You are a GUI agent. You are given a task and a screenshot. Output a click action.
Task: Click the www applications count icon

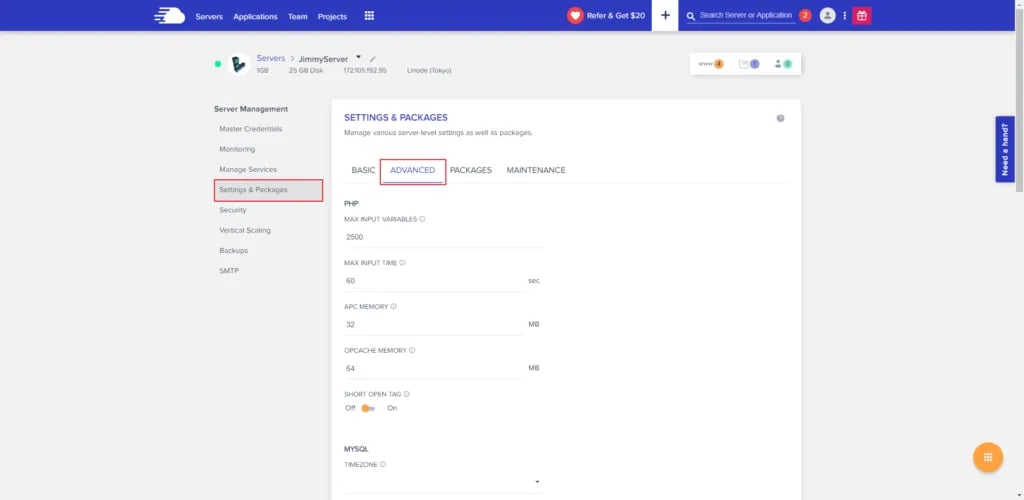click(x=711, y=64)
